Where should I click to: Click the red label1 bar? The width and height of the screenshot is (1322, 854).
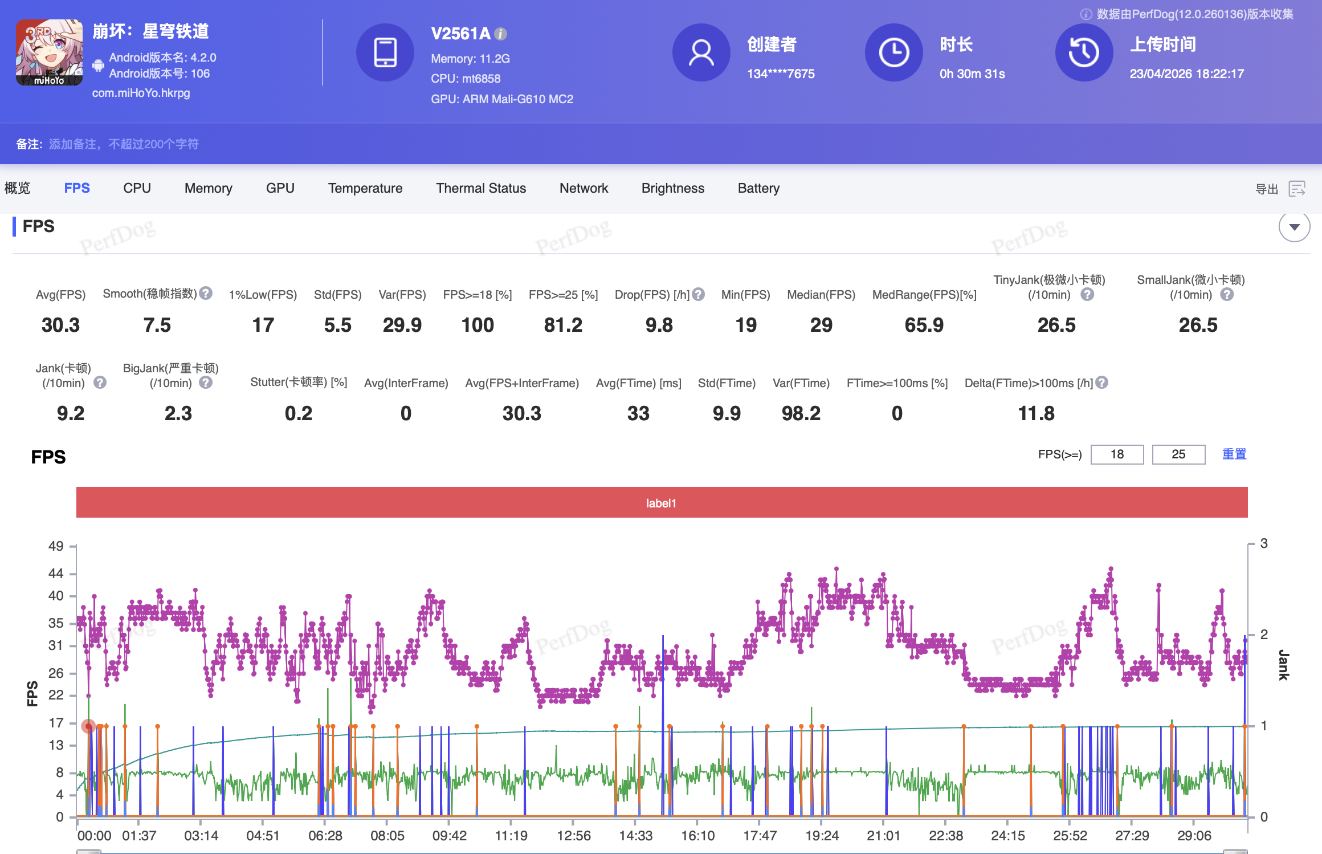(x=661, y=503)
